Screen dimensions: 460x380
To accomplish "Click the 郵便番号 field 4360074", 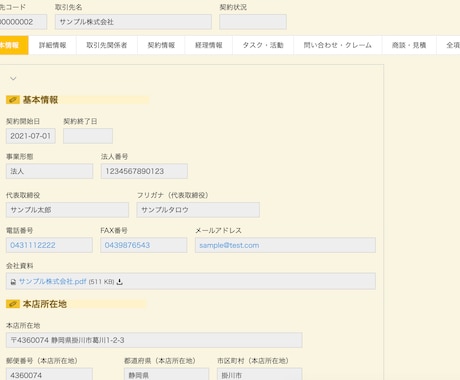I will pyautogui.click(x=49, y=375).
